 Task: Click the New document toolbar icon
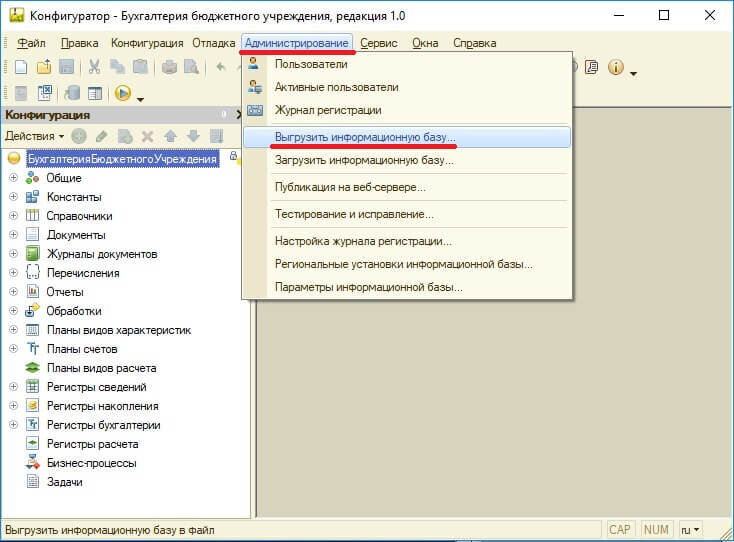point(21,67)
